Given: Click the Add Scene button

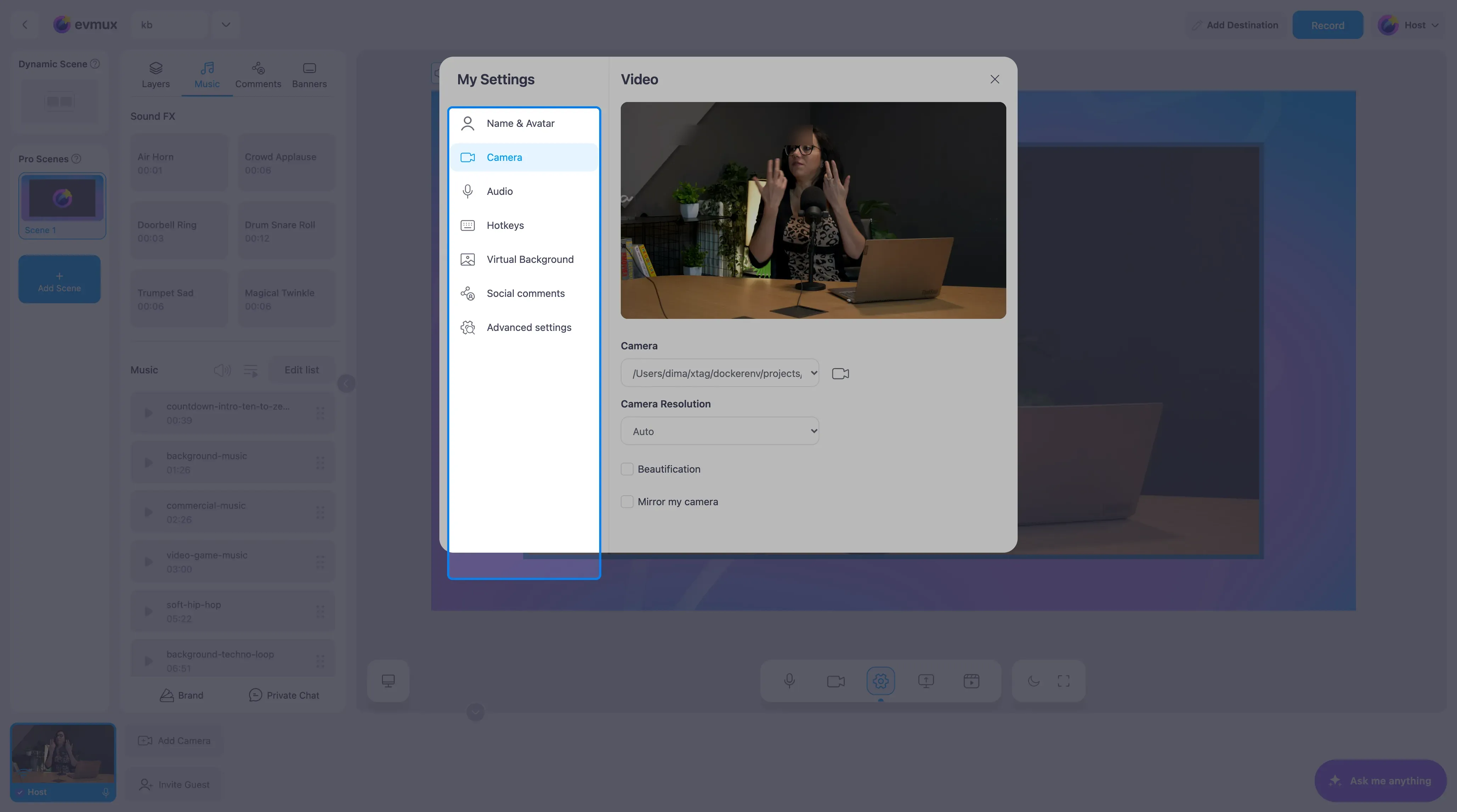Looking at the screenshot, I should tap(60, 279).
